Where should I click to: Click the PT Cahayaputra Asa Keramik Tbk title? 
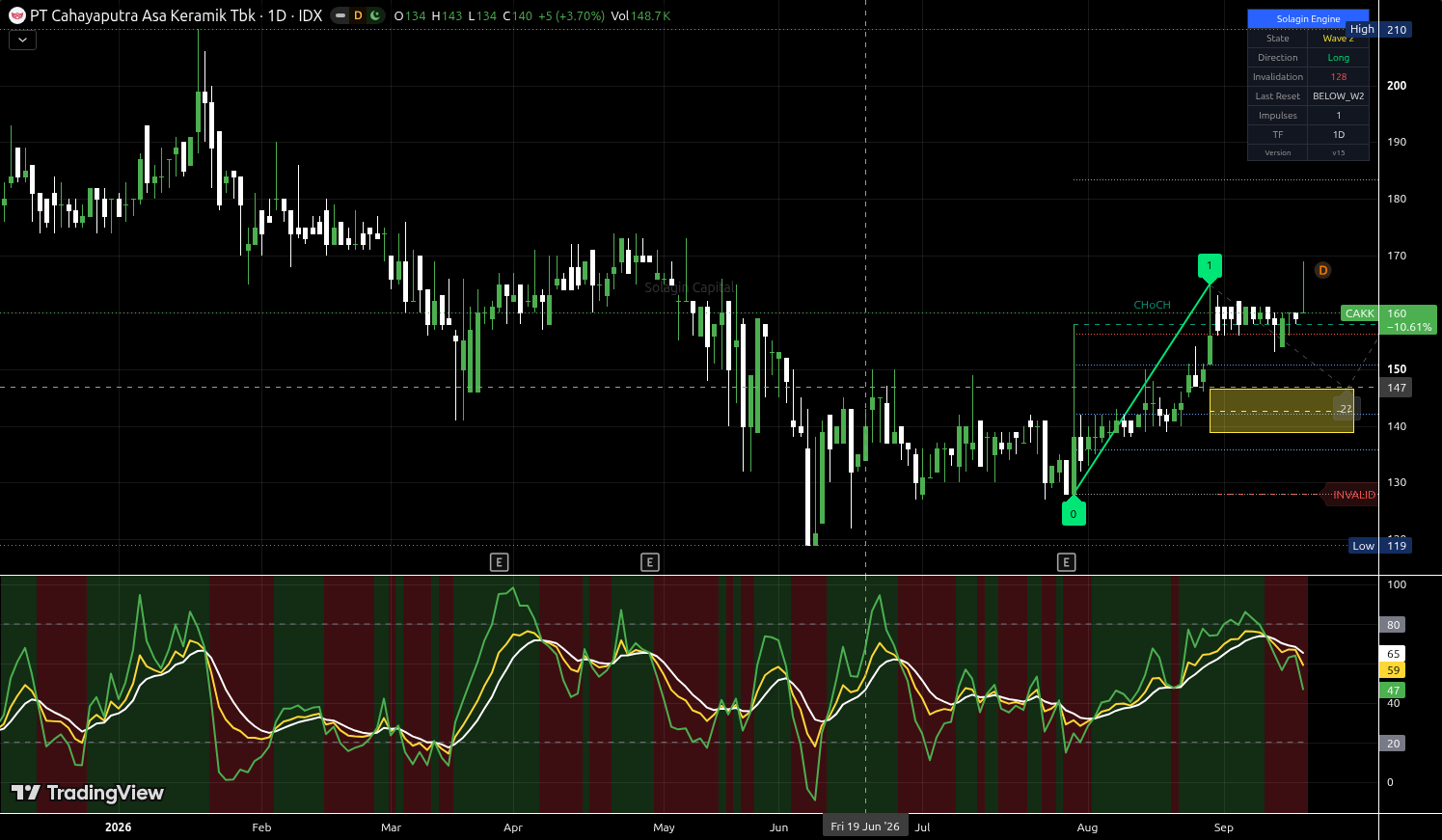click(143, 15)
